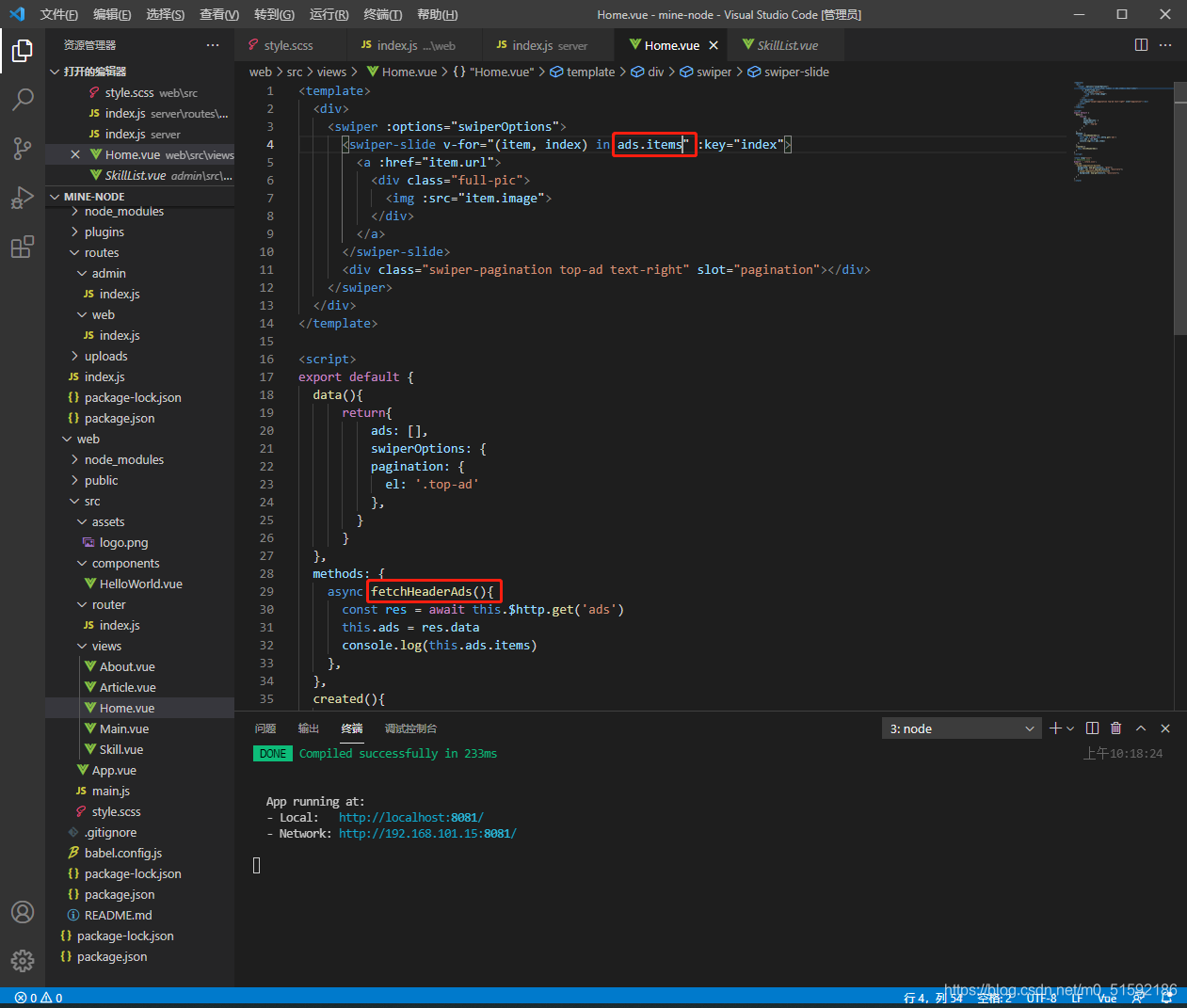Kill the terminal with trash icon
The width and height of the screenshot is (1187, 1008).
(1116, 728)
